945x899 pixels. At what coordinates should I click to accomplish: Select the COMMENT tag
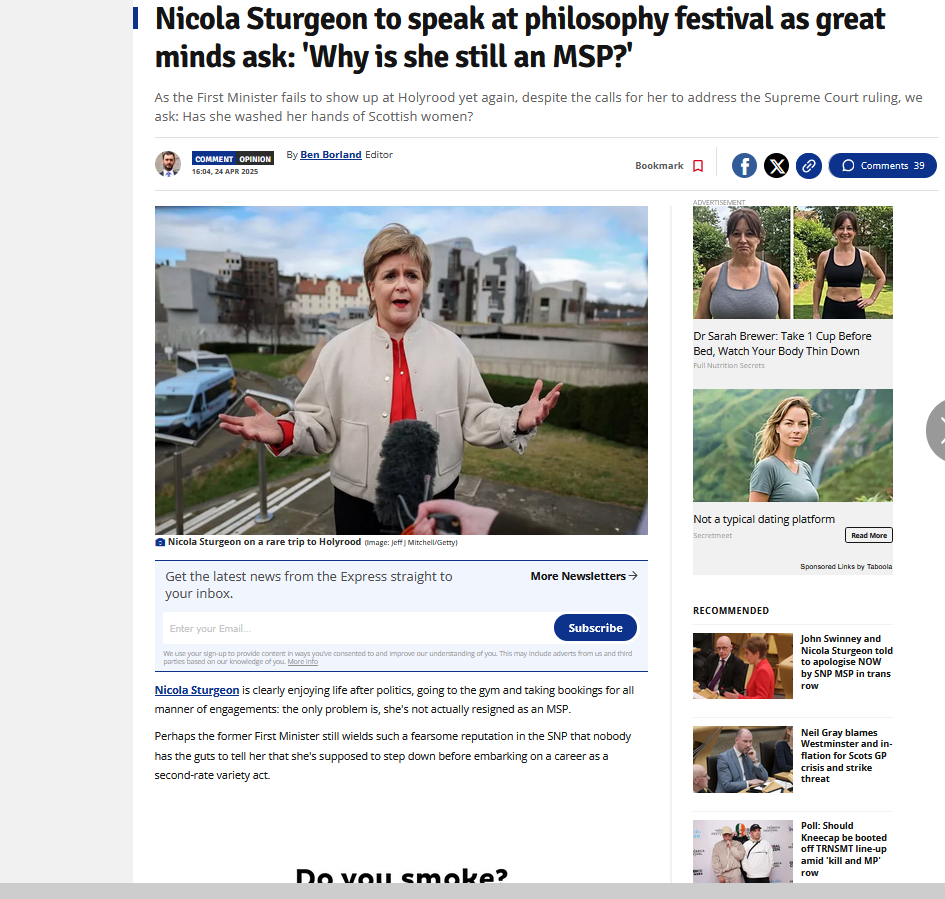213,158
